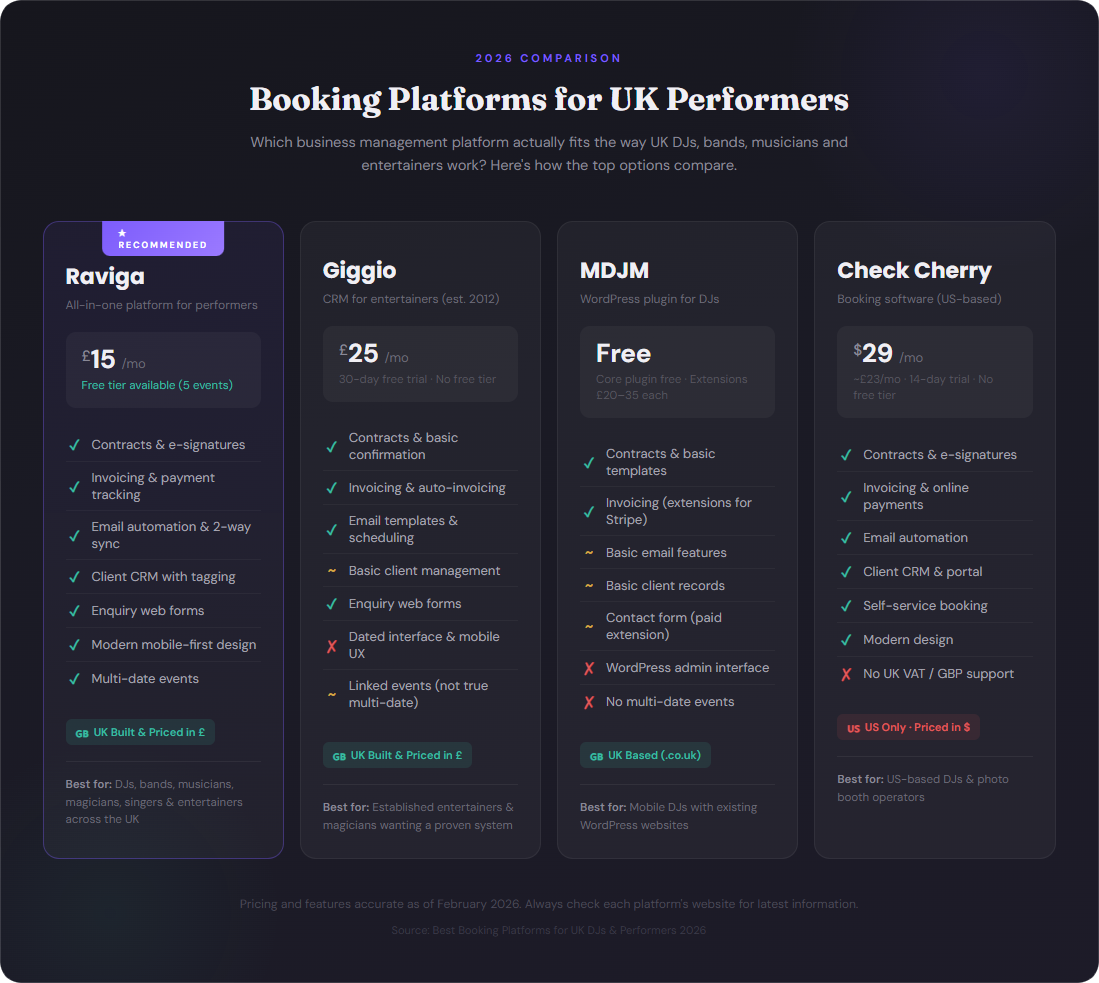Click the red X beside WordPress admin interface

tap(589, 668)
